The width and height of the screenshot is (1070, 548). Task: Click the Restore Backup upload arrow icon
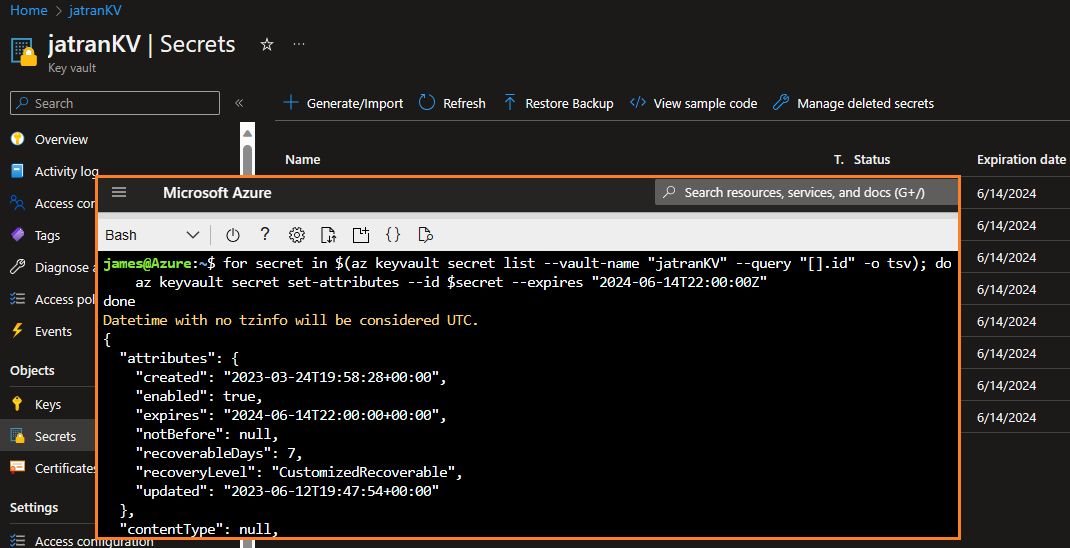coord(510,103)
